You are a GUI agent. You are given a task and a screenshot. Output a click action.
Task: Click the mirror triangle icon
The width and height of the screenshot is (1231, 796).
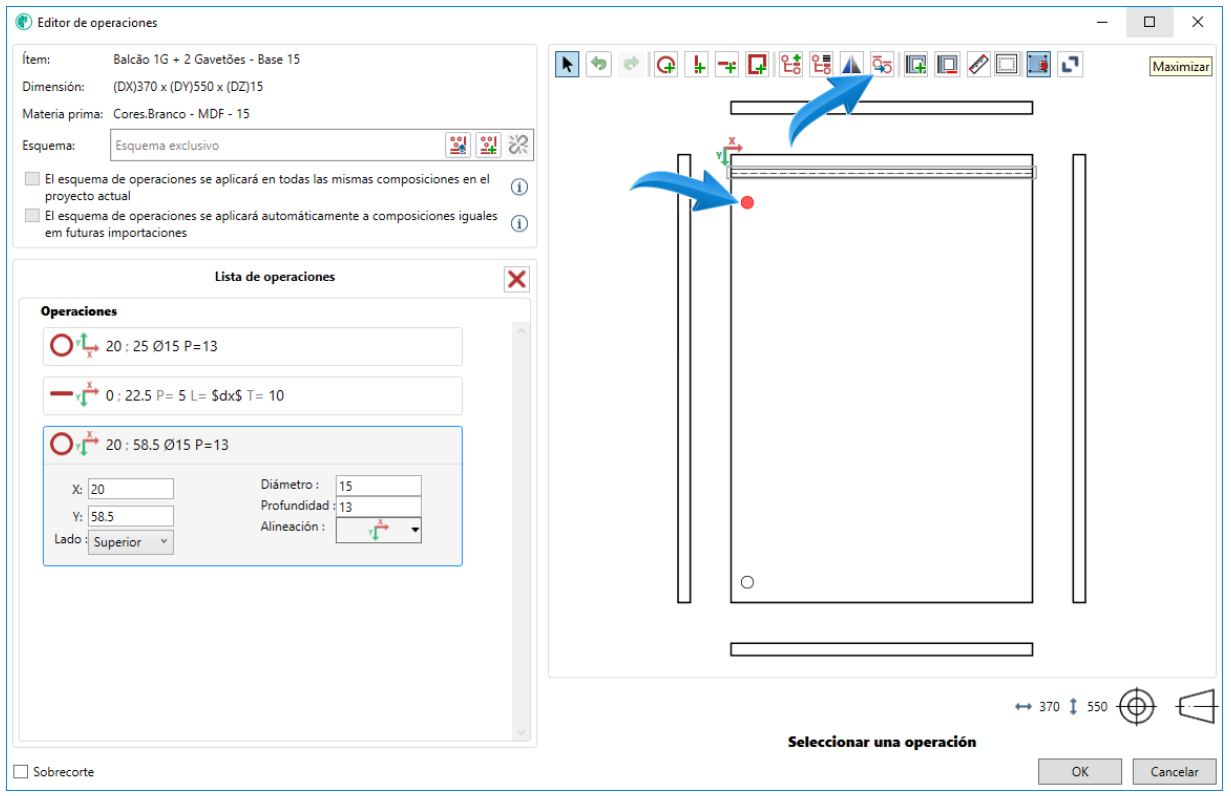click(x=851, y=65)
